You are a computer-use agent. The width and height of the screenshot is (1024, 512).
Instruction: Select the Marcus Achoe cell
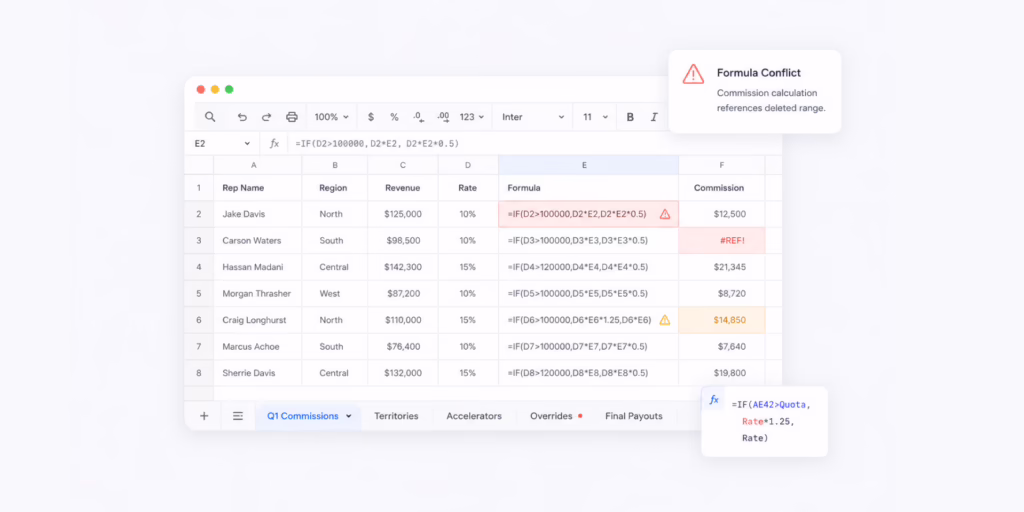pos(257,347)
